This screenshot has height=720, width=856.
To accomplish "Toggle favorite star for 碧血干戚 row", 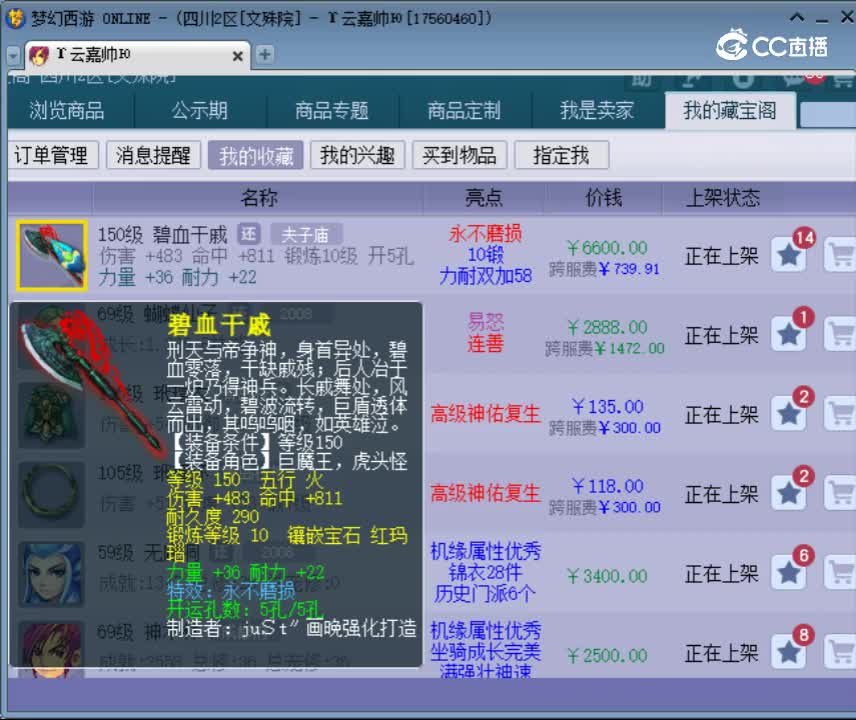I will tap(788, 255).
